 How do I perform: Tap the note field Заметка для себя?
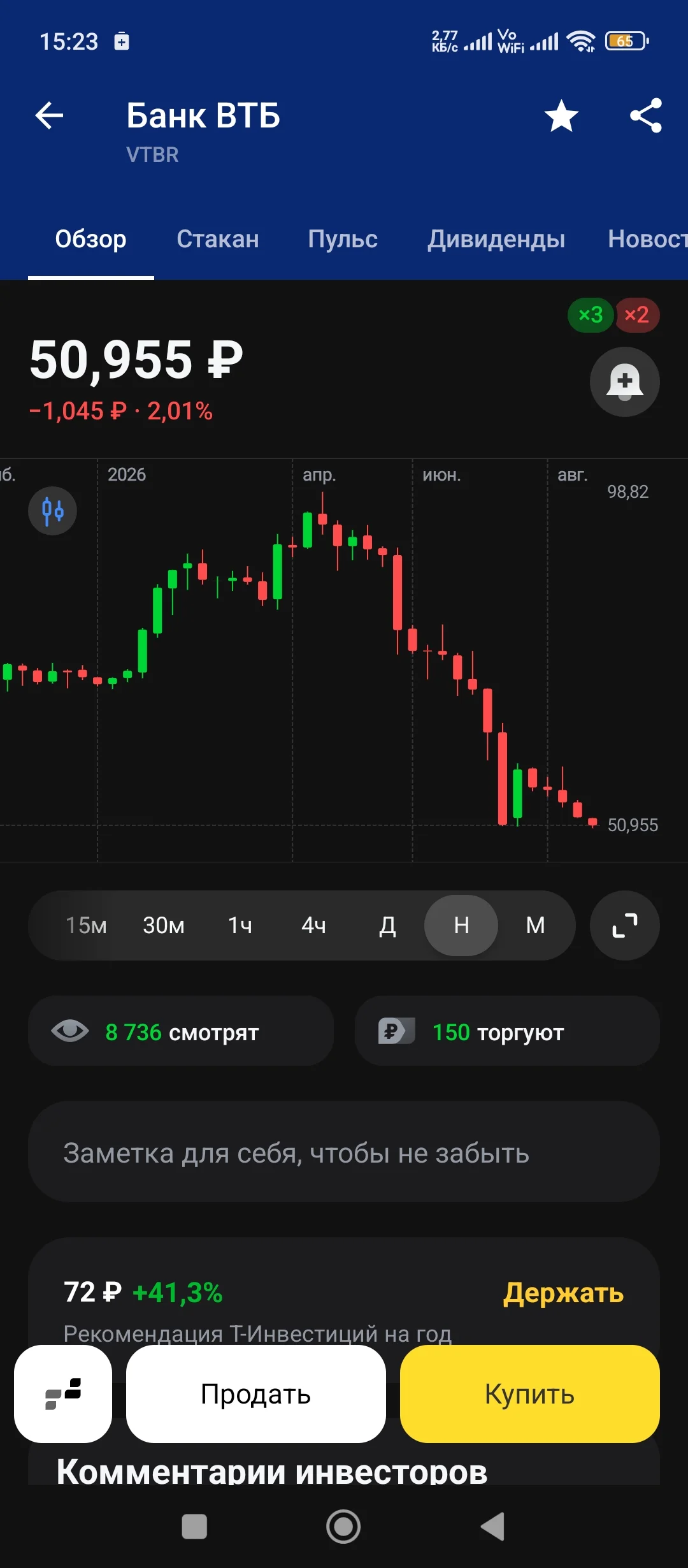[x=344, y=1152]
